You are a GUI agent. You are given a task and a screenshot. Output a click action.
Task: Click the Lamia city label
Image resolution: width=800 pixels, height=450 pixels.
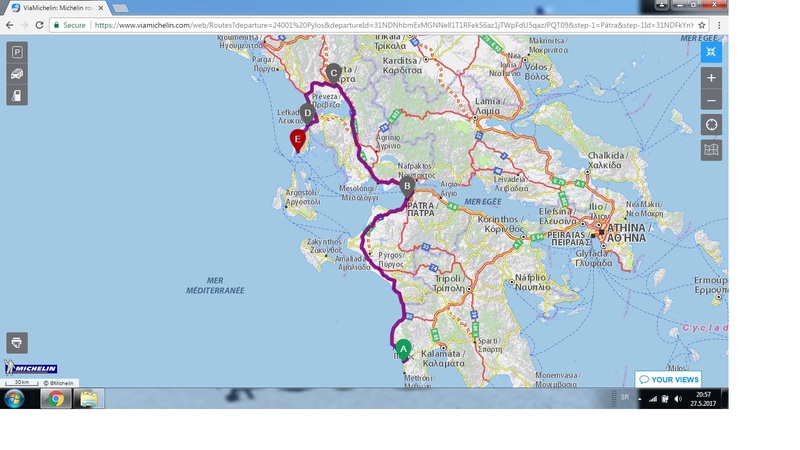(488, 106)
